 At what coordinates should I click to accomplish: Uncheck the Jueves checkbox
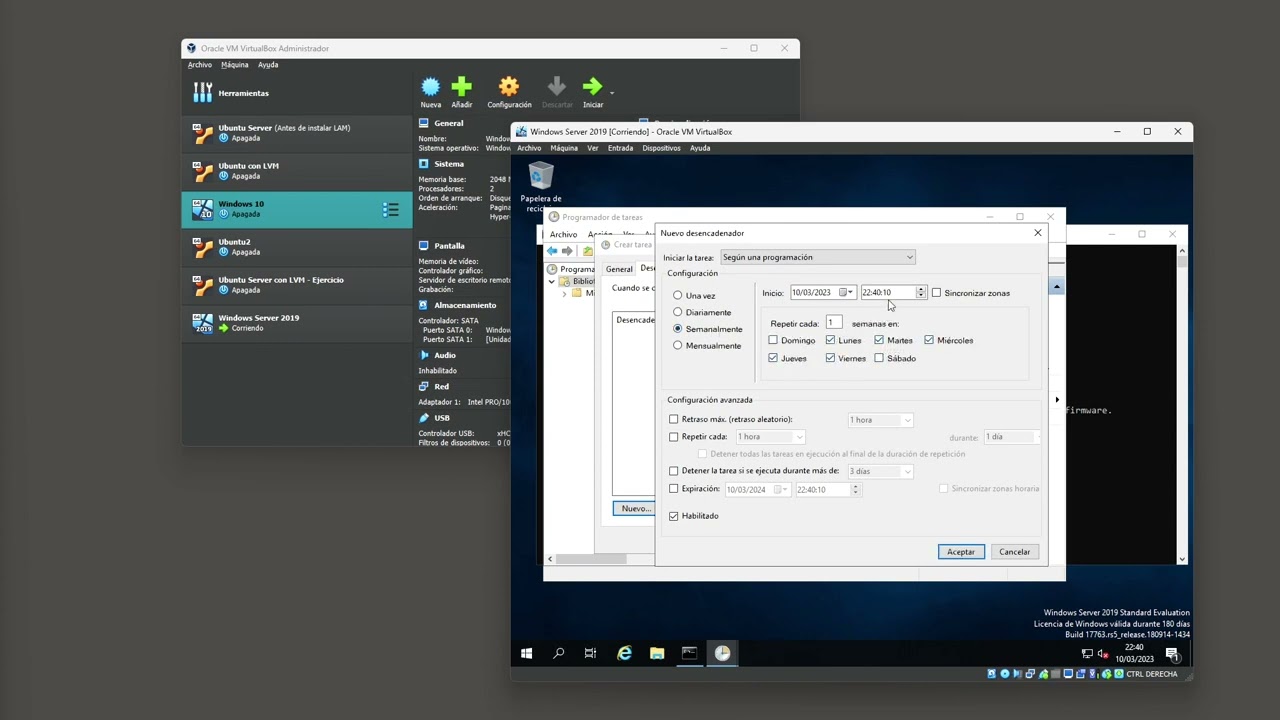pos(773,358)
